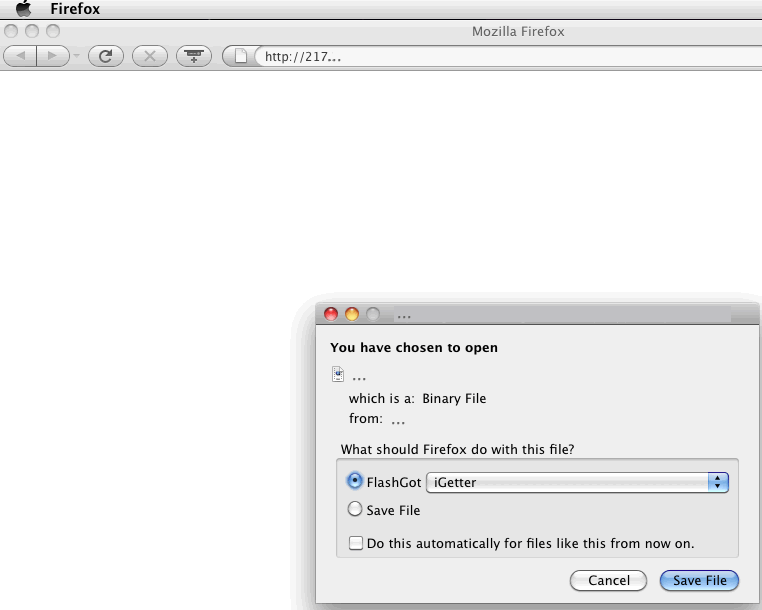762x610 pixels.
Task: Click the file type icon in dialog
Action: pos(338,374)
